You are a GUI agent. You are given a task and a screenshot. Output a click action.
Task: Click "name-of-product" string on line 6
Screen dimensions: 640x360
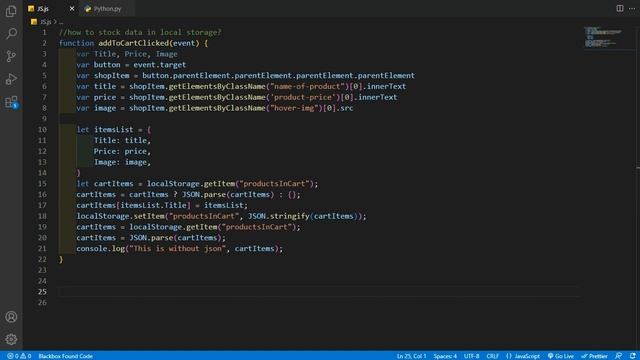point(307,87)
